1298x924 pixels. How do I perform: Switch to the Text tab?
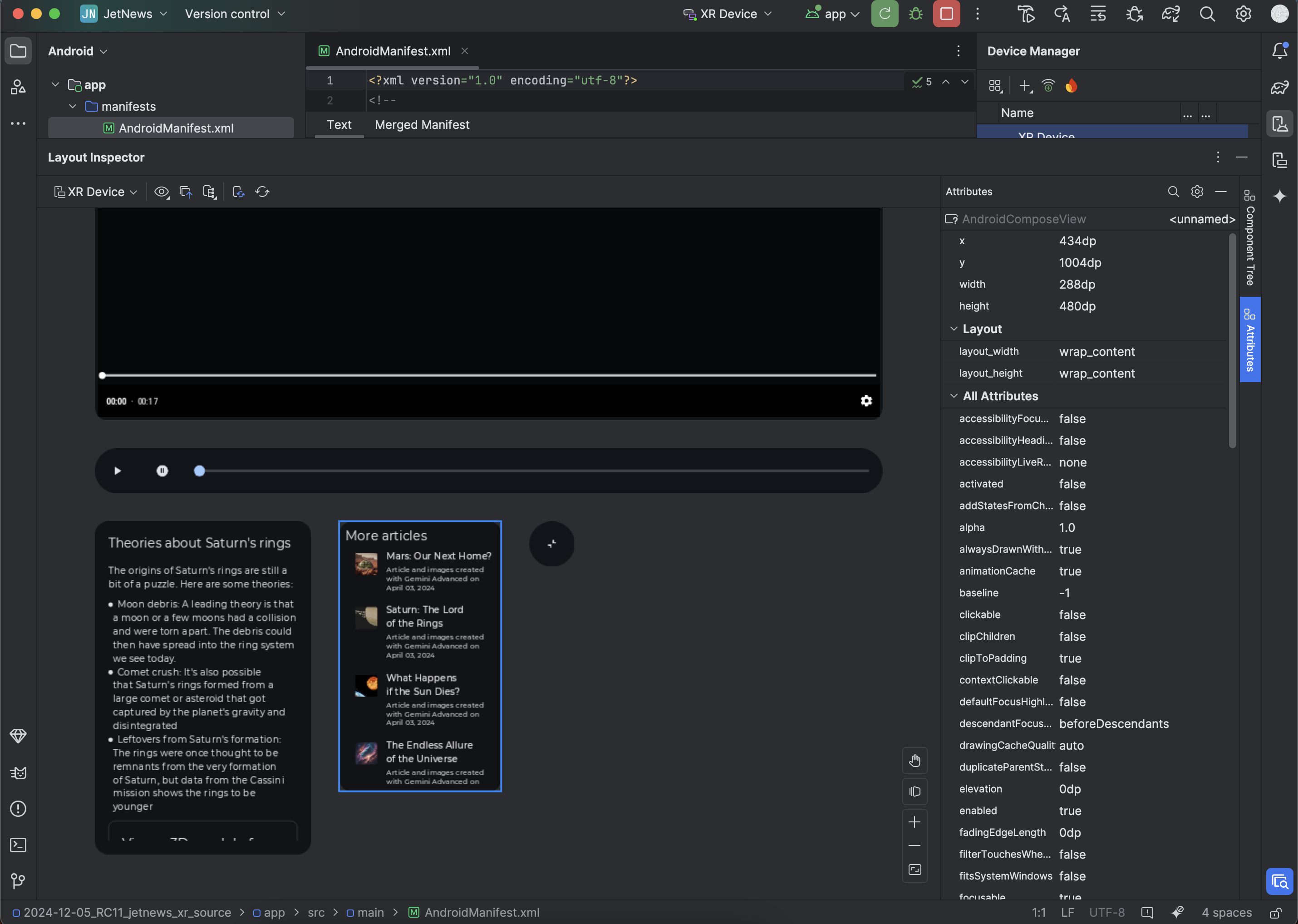click(338, 124)
